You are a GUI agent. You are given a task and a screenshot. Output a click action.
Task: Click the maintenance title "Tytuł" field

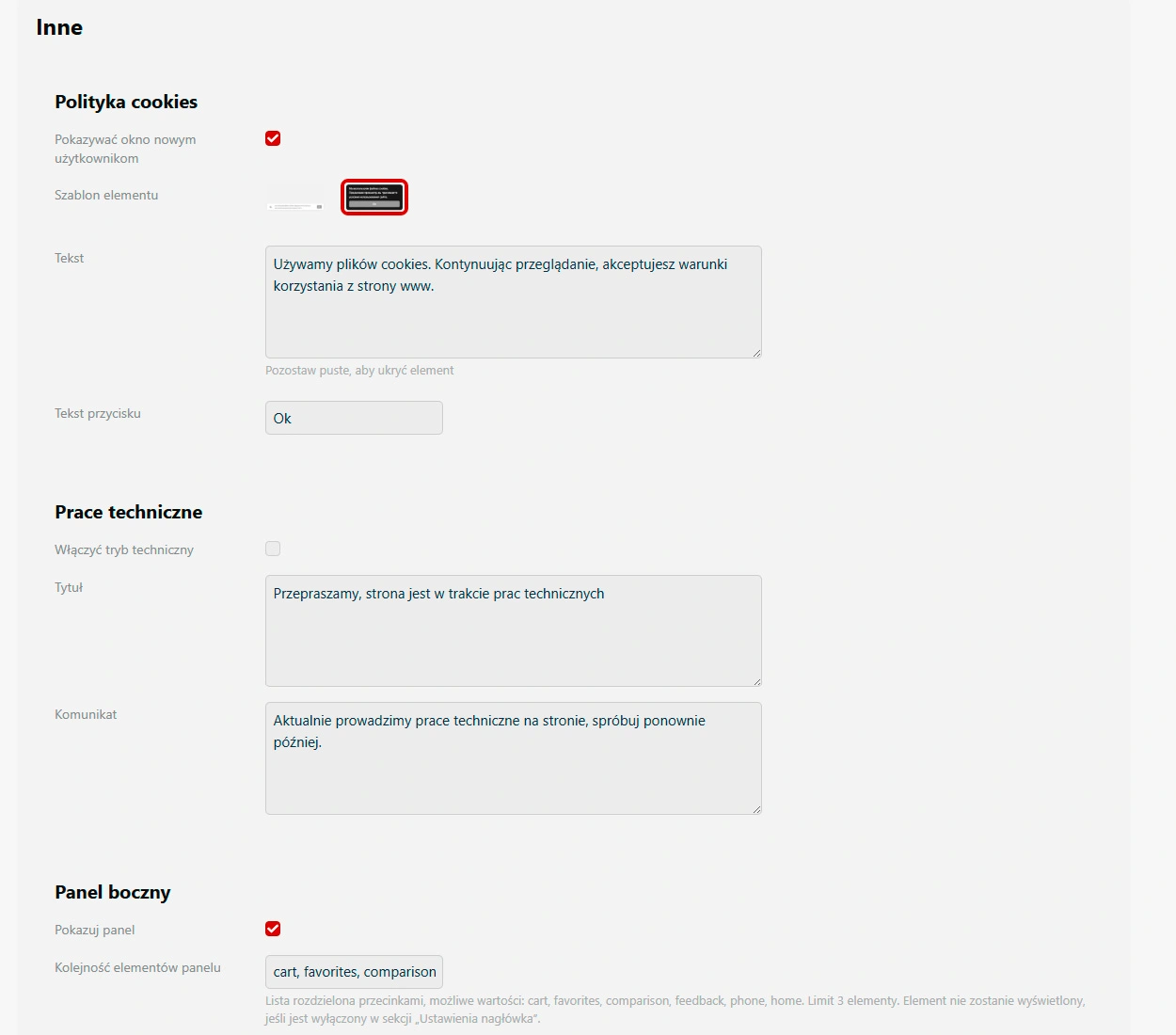tap(513, 630)
